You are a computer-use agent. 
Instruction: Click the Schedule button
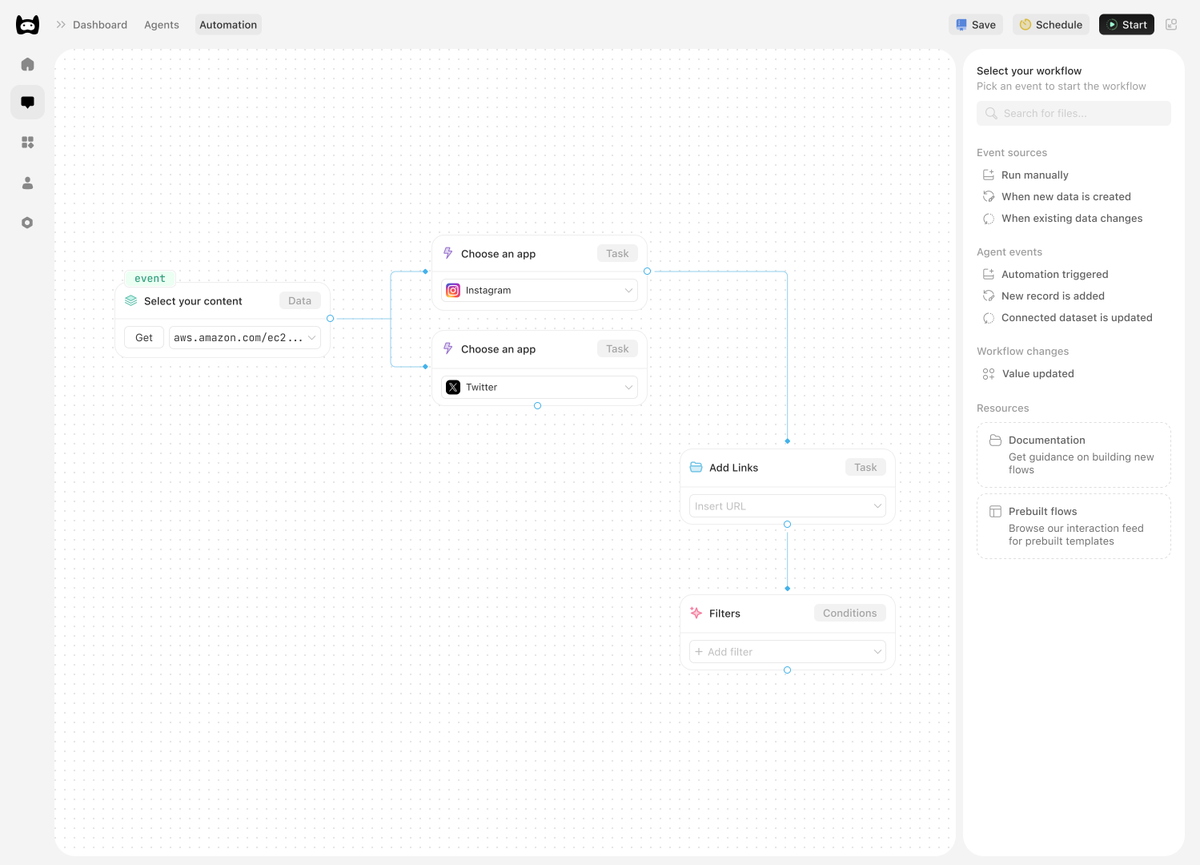(1050, 24)
